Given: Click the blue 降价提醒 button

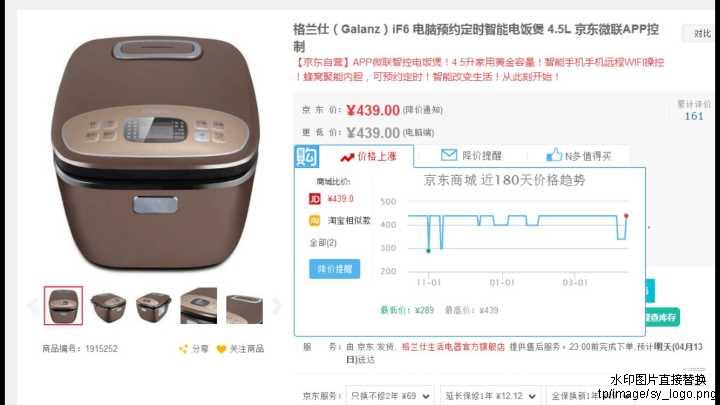Looking at the screenshot, I should coord(335,269).
